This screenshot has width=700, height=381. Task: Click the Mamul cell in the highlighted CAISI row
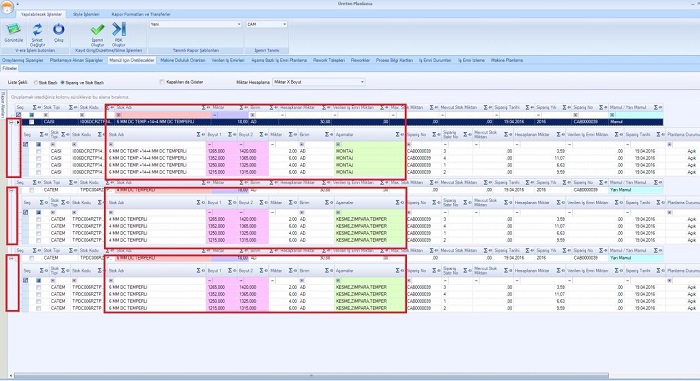coord(636,122)
